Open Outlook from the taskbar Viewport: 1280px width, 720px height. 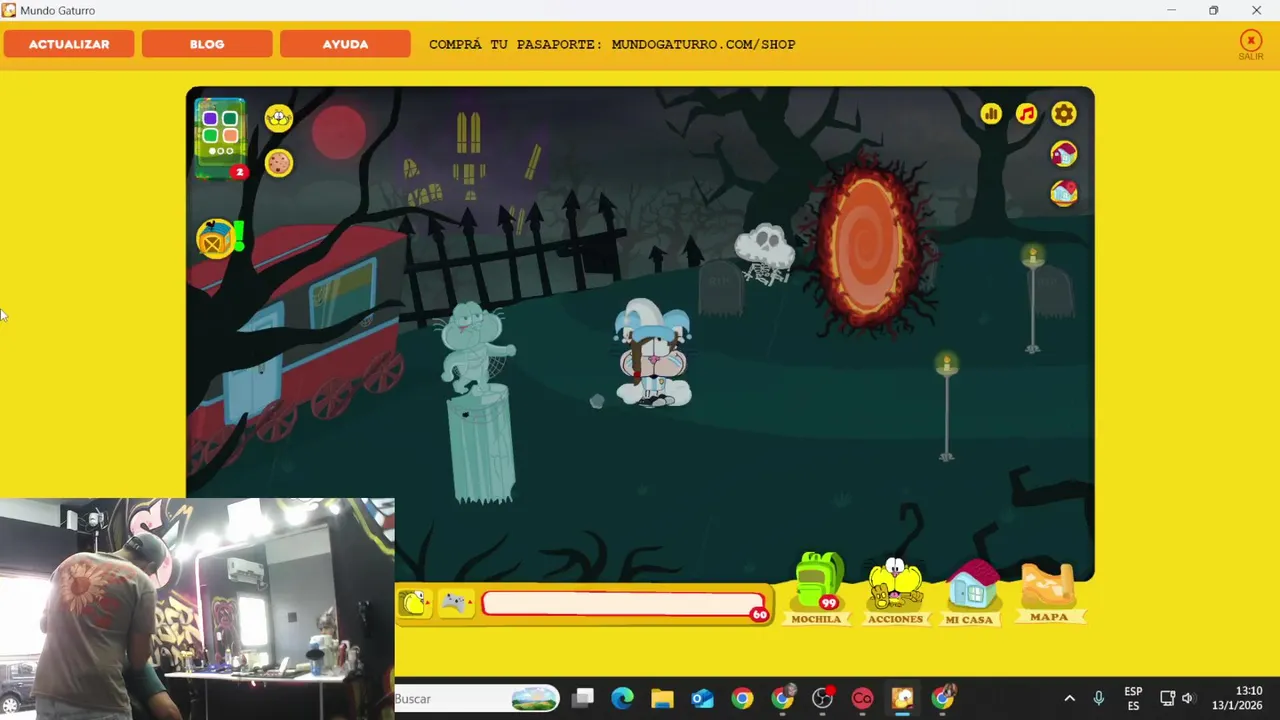point(702,698)
